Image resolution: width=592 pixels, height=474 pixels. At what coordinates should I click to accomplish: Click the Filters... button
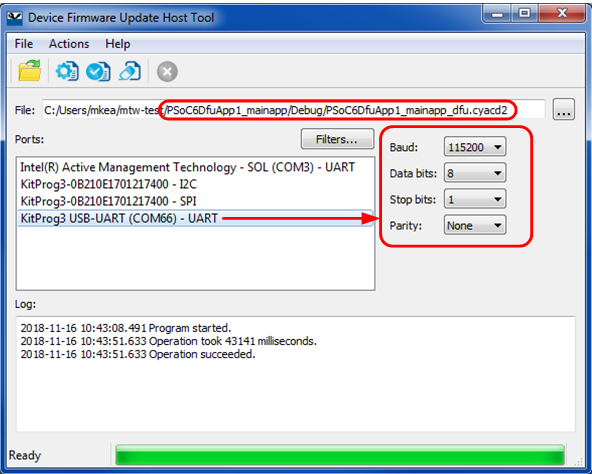[x=337, y=139]
